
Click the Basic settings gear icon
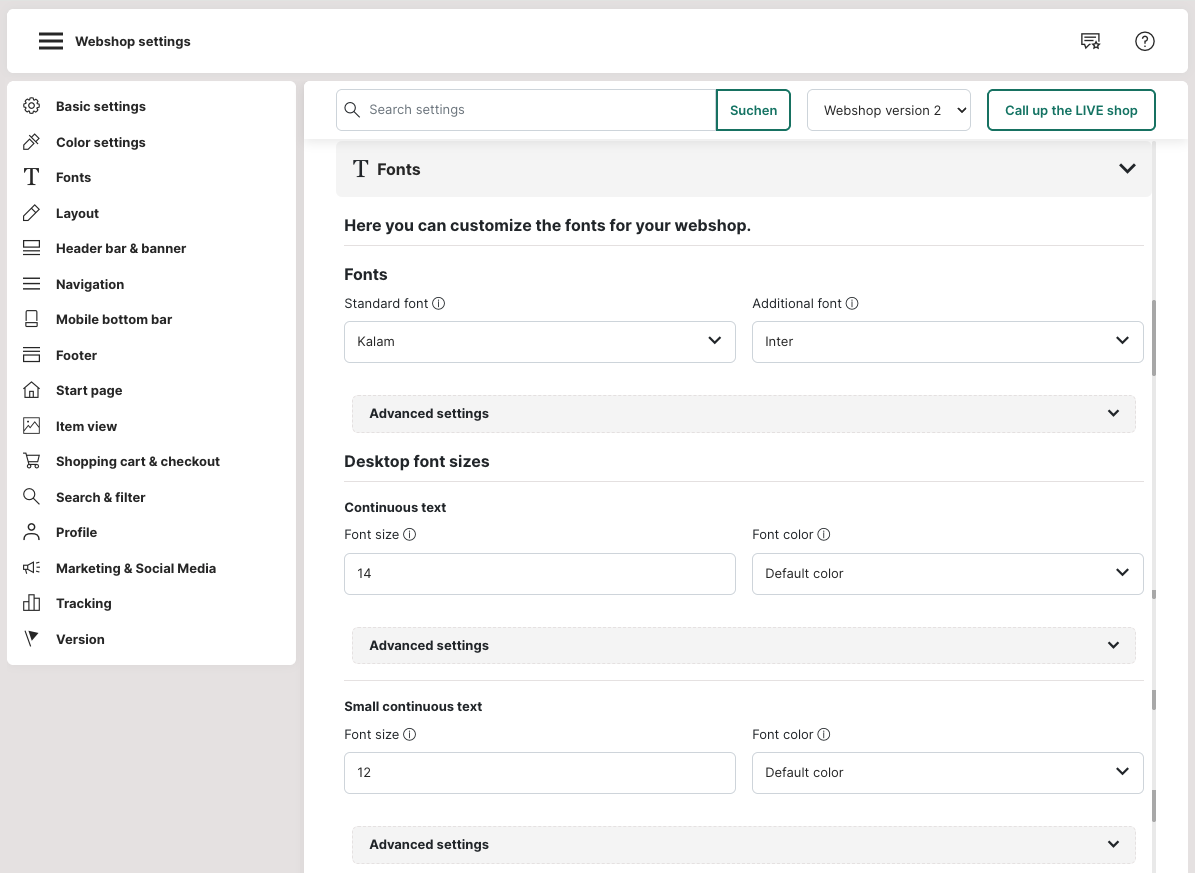pyautogui.click(x=32, y=106)
